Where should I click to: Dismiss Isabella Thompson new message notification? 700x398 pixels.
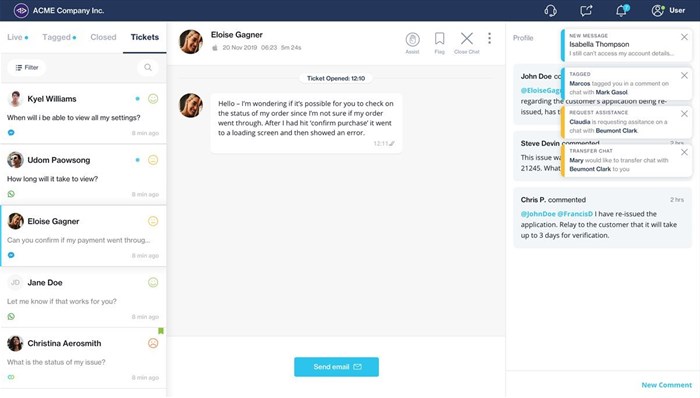coord(684,37)
